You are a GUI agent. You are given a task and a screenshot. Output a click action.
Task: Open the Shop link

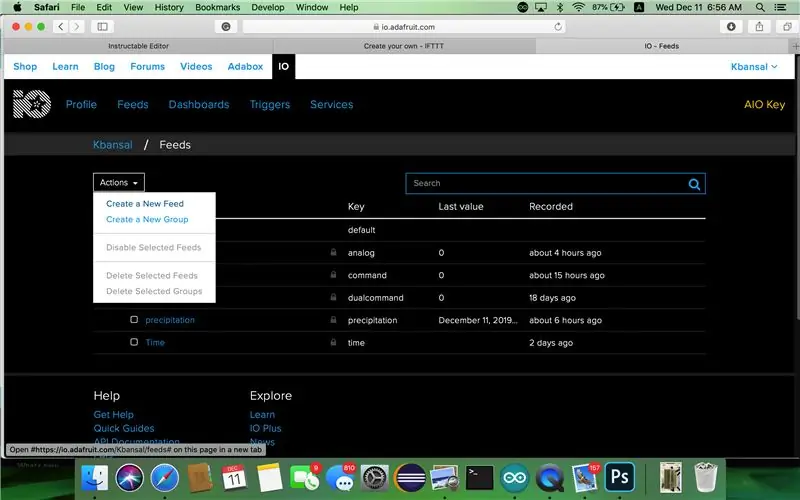(25, 66)
